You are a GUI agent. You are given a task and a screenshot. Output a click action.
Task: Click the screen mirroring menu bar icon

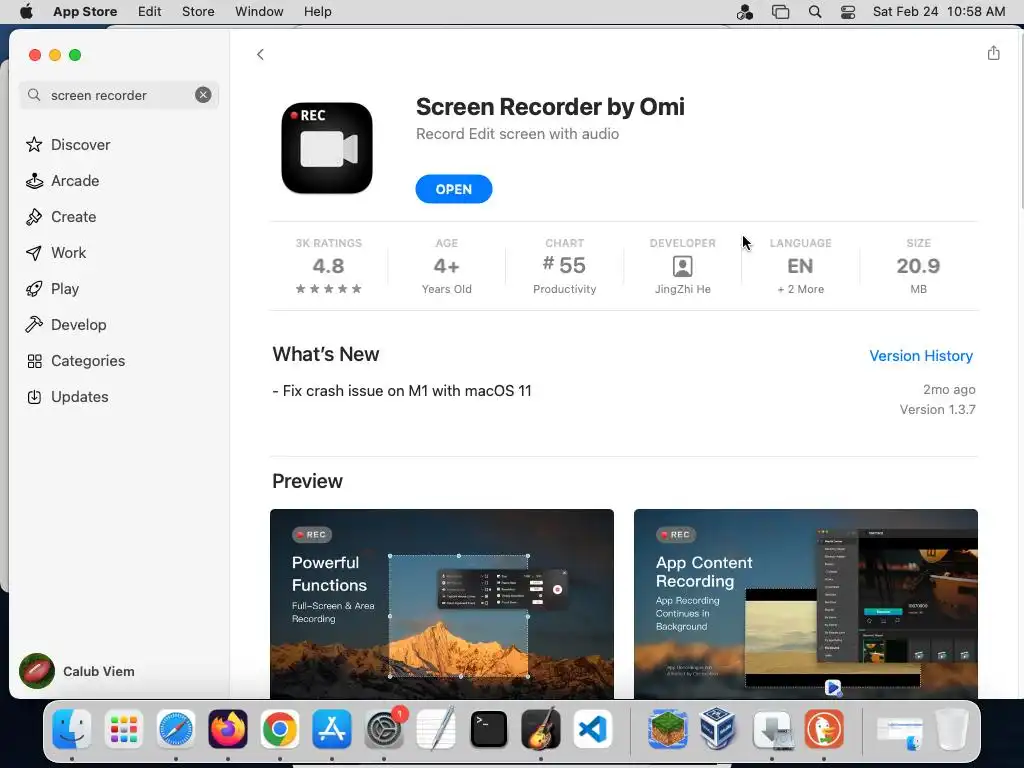pyautogui.click(x=780, y=12)
